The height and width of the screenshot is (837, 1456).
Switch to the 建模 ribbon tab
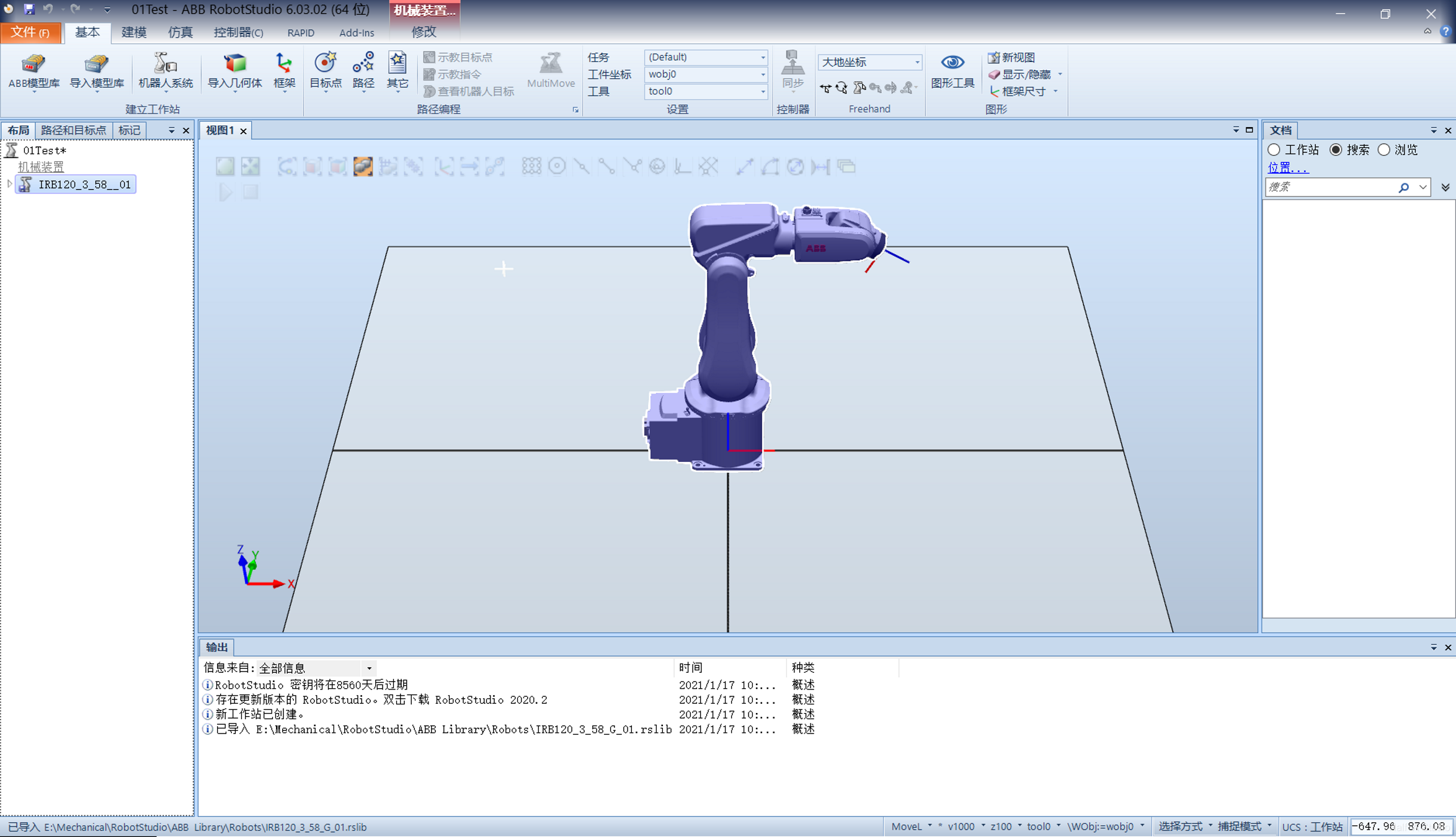pyautogui.click(x=133, y=32)
